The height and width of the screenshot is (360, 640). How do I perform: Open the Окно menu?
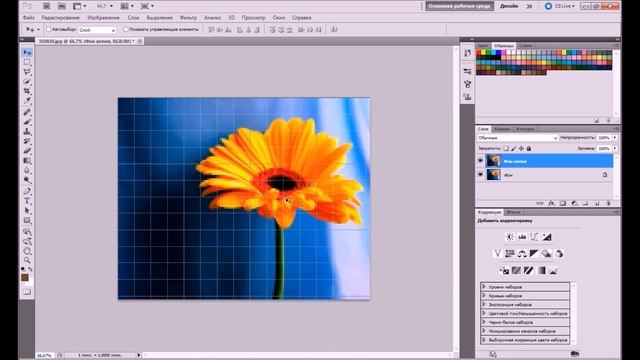pyautogui.click(x=279, y=18)
